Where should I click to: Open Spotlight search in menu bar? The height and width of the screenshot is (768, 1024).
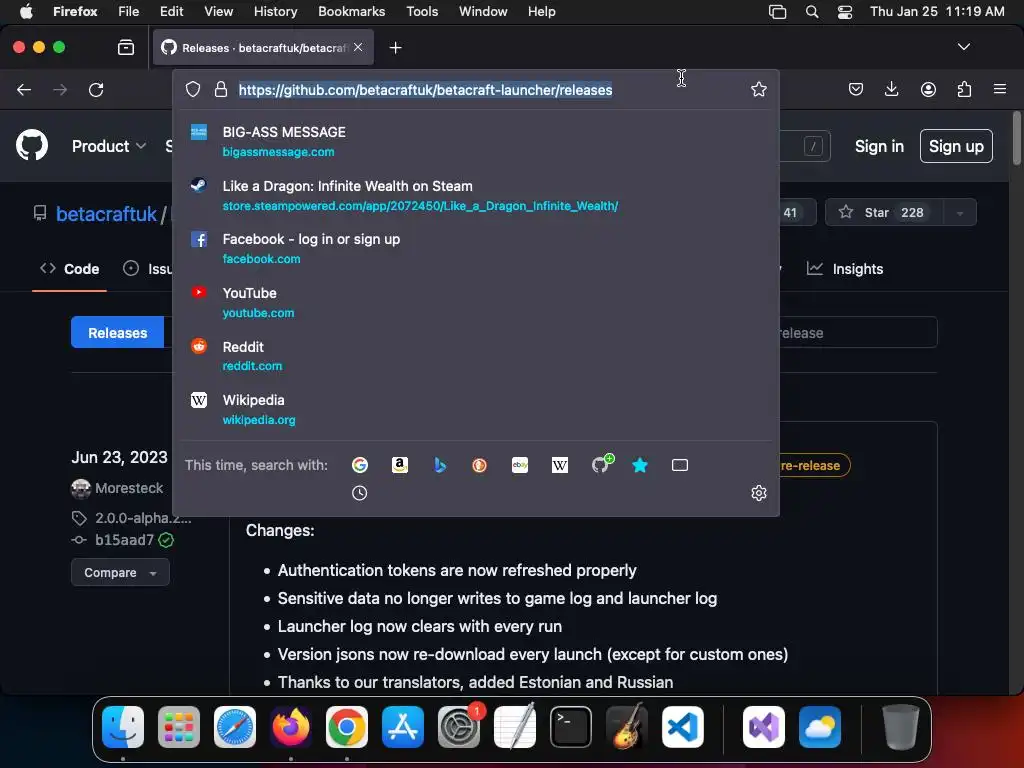[x=812, y=11]
